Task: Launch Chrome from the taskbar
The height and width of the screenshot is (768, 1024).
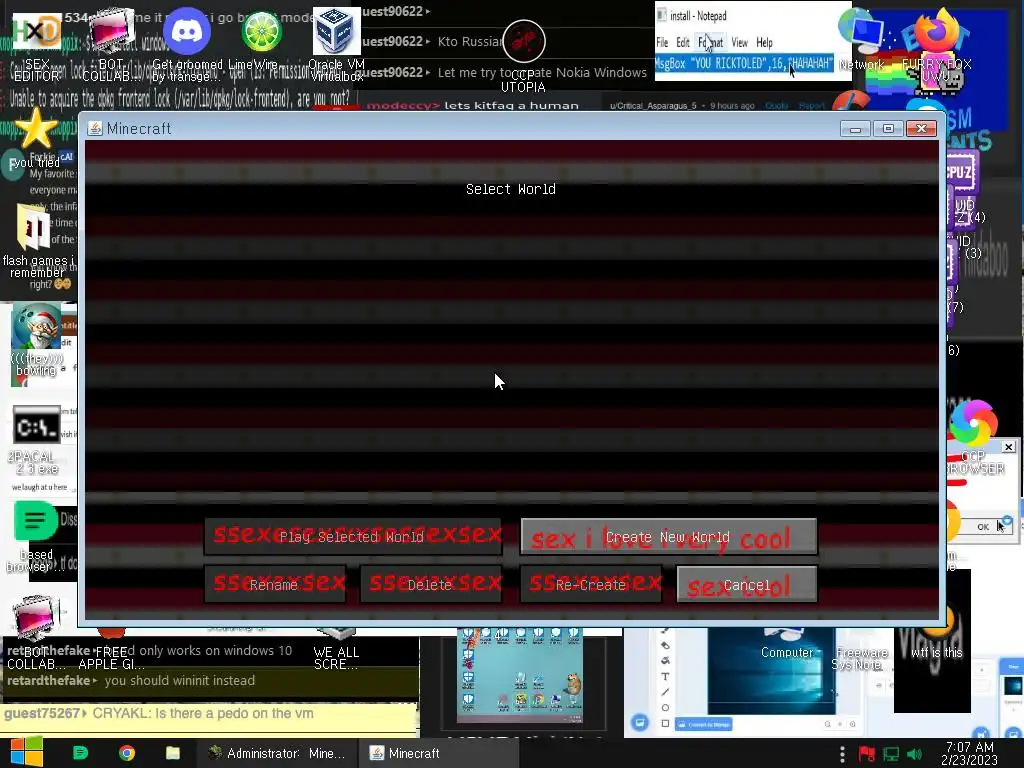Action: (x=127, y=753)
